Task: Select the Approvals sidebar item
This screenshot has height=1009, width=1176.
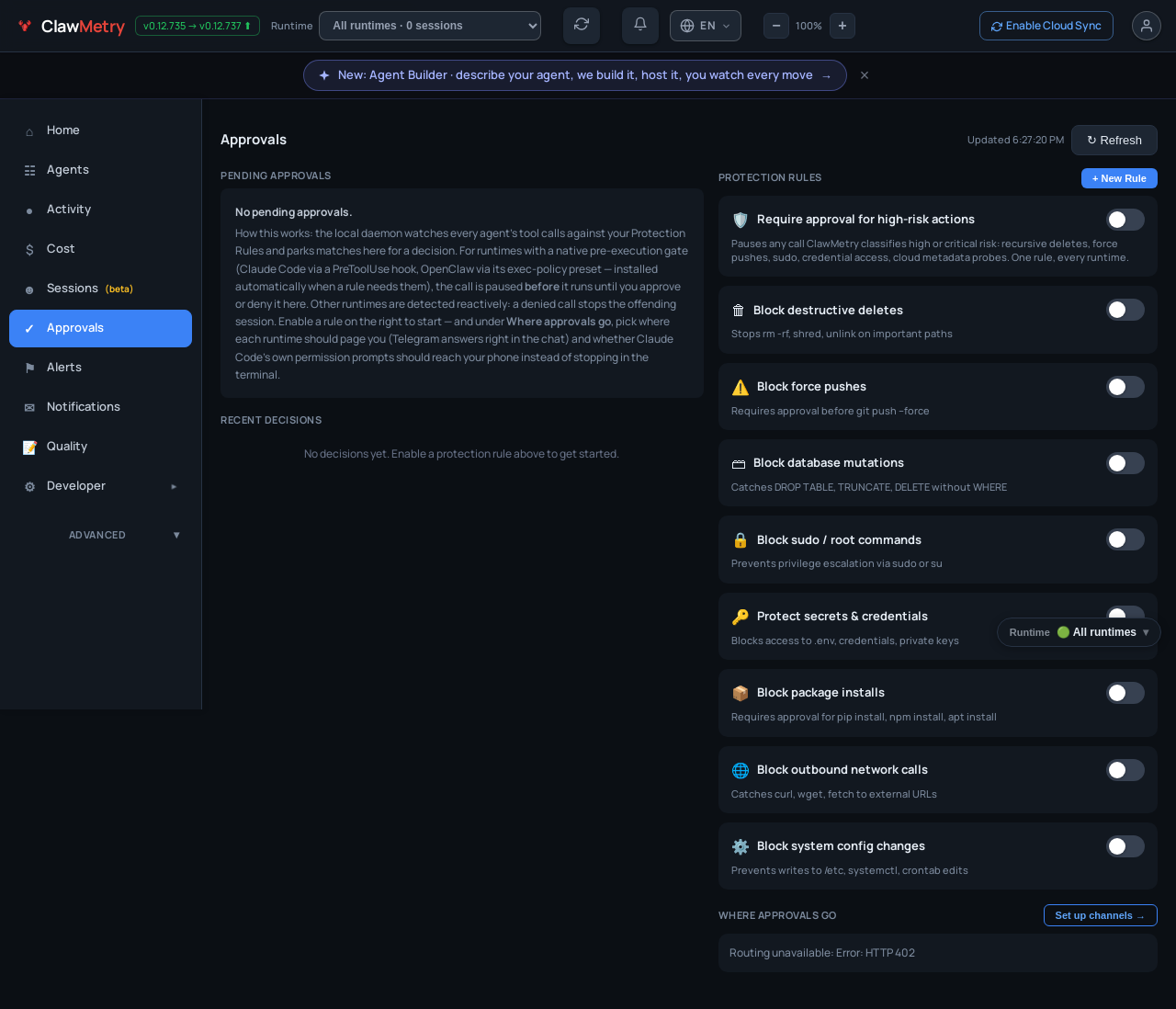Action: (x=100, y=328)
